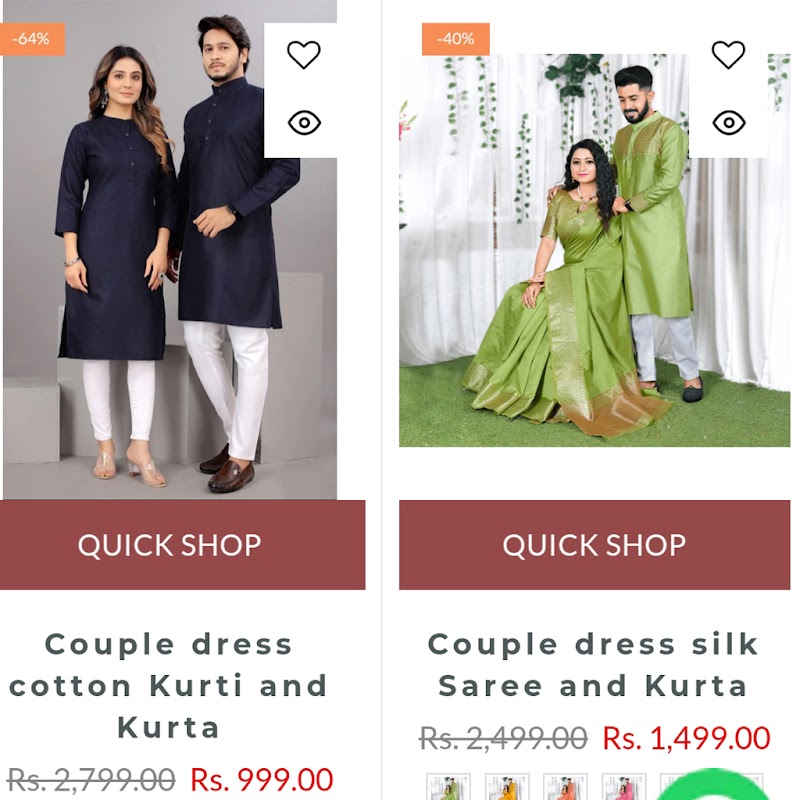Click the -40% discount badge

tap(456, 39)
